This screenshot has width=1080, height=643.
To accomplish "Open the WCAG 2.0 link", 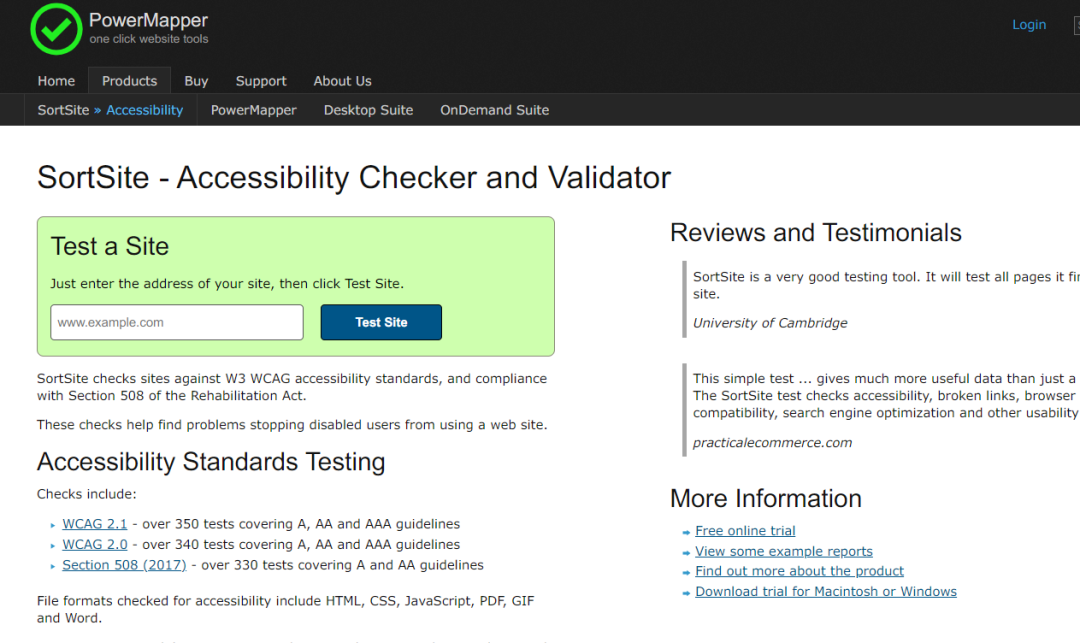I will (95, 545).
